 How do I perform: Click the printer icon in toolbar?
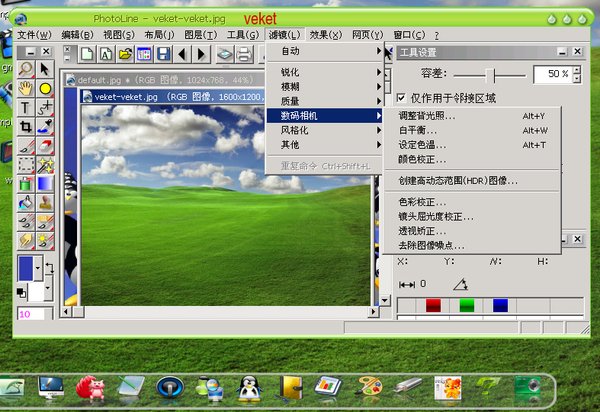244,53
